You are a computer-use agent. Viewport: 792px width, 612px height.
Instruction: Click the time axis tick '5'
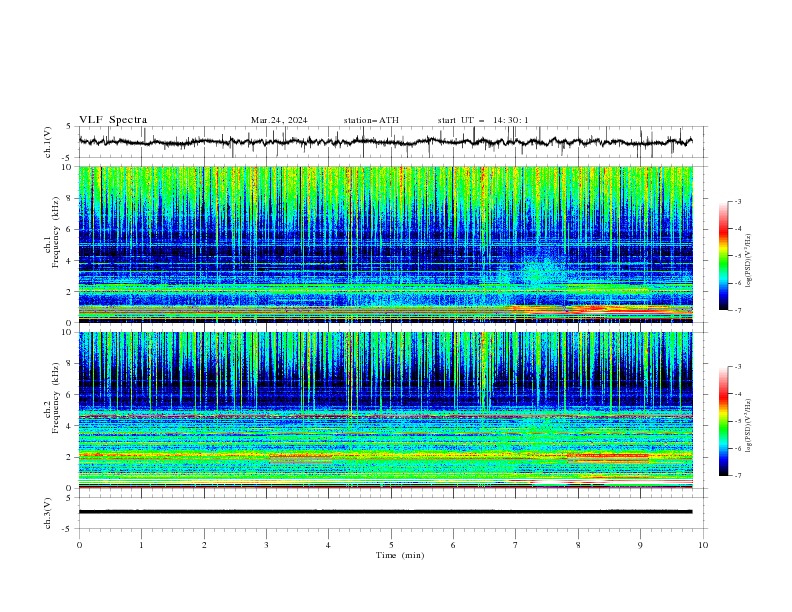pyautogui.click(x=391, y=545)
